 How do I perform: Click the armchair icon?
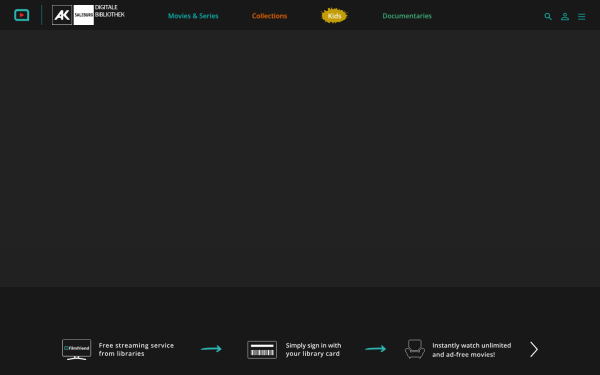[x=415, y=349]
